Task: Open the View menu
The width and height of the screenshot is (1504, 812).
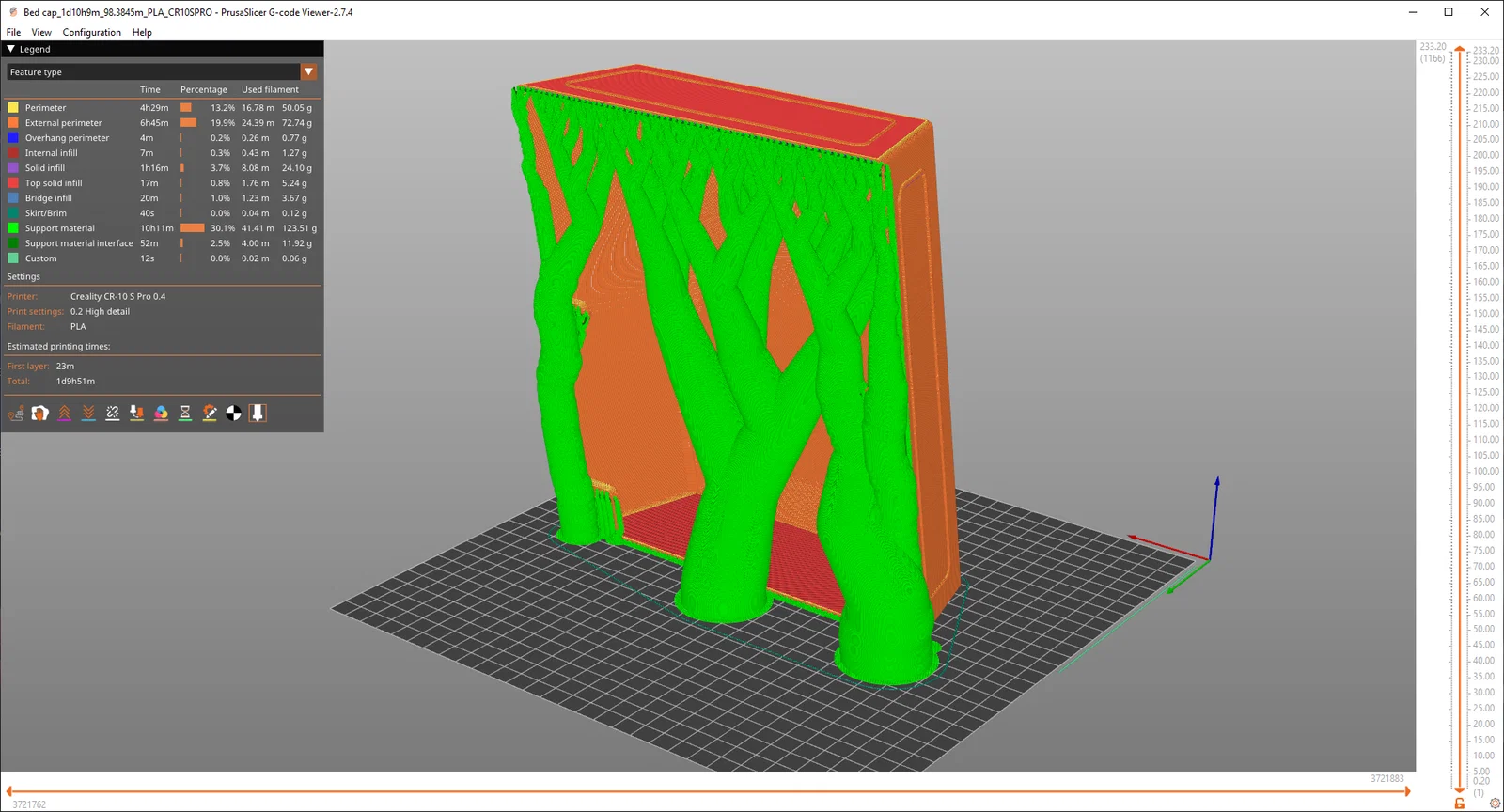Action: click(41, 32)
